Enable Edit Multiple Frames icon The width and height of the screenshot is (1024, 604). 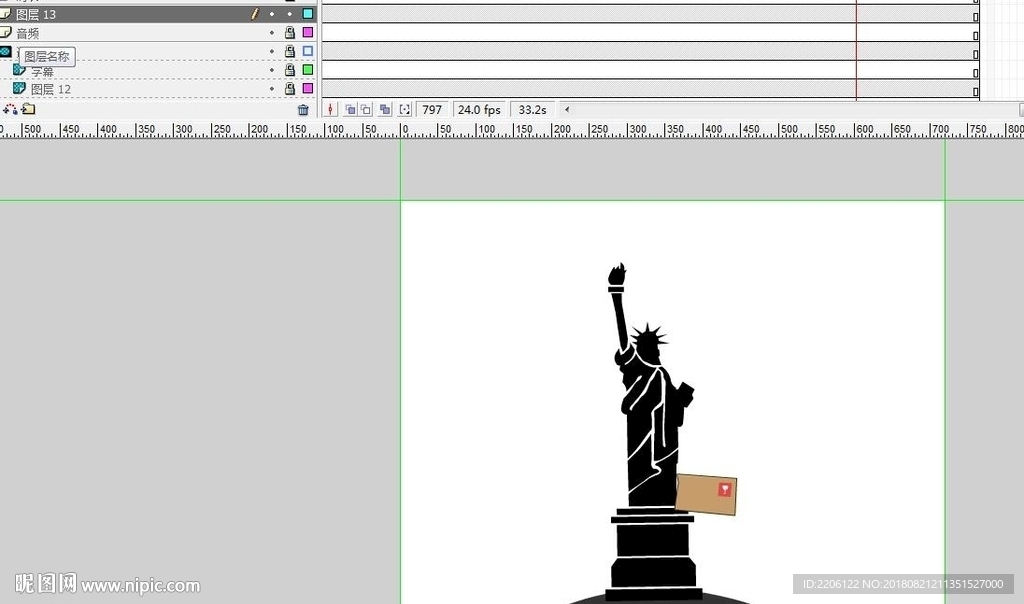click(x=385, y=110)
